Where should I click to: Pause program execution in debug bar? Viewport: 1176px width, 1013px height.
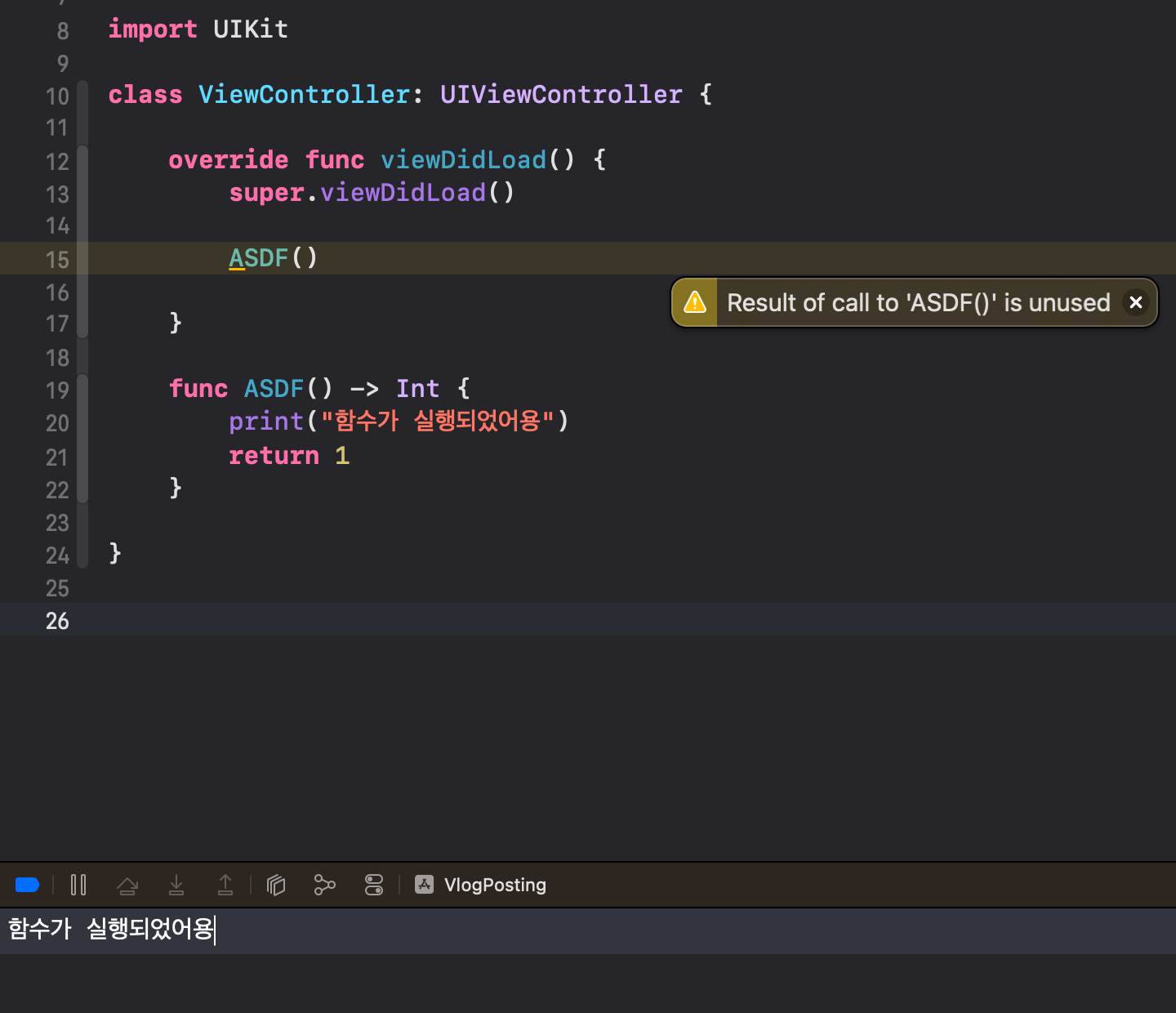click(78, 885)
